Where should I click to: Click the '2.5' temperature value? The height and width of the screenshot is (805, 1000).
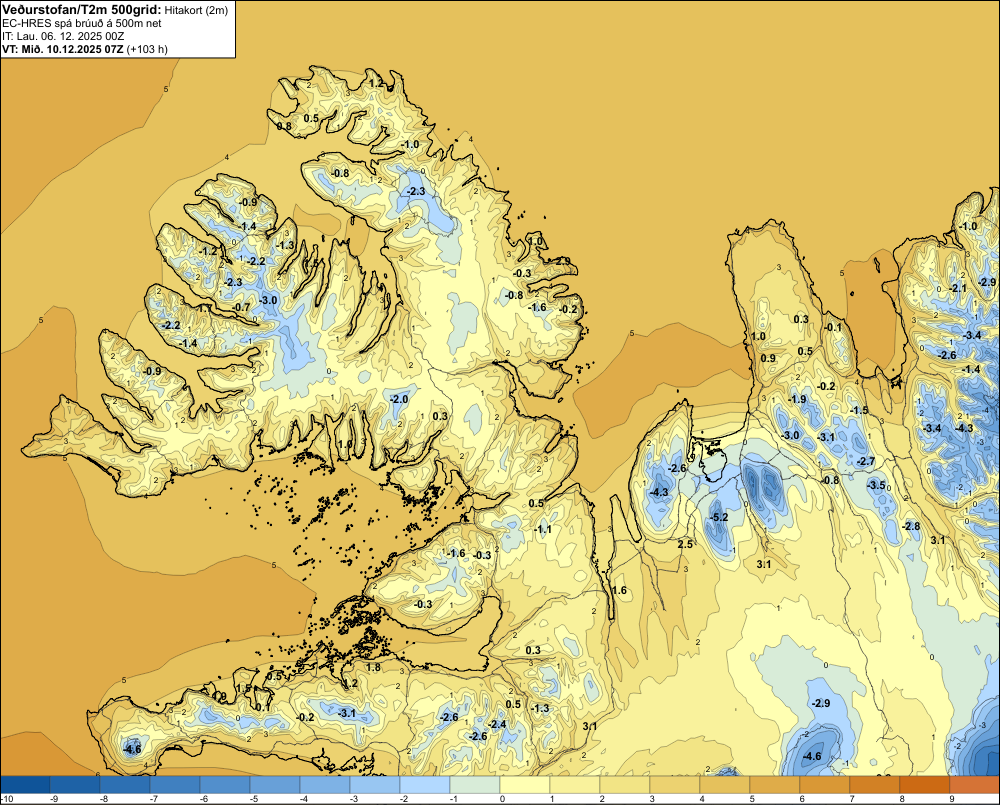pyautogui.click(x=685, y=545)
